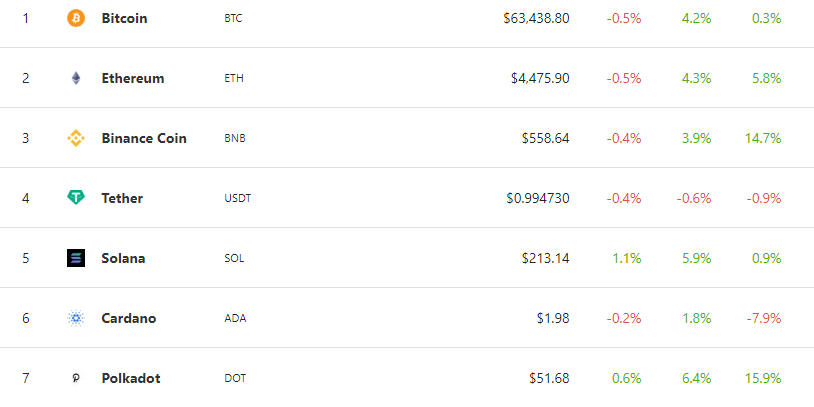Screen dimensions: 814x407
Task: Click the orange Bitcoin logo icon
Action: [x=76, y=18]
